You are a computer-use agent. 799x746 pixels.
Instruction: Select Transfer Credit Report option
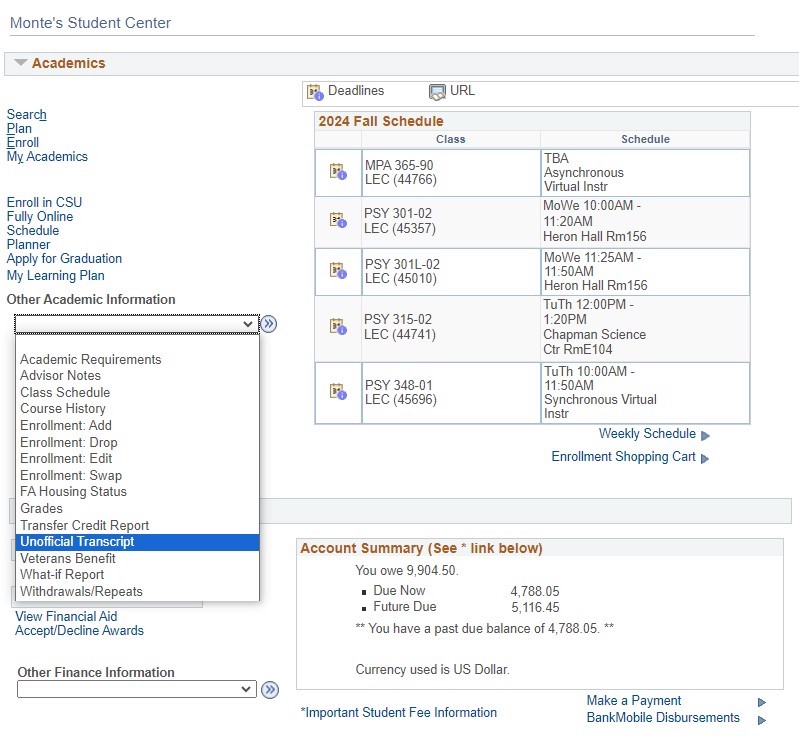coord(137,525)
